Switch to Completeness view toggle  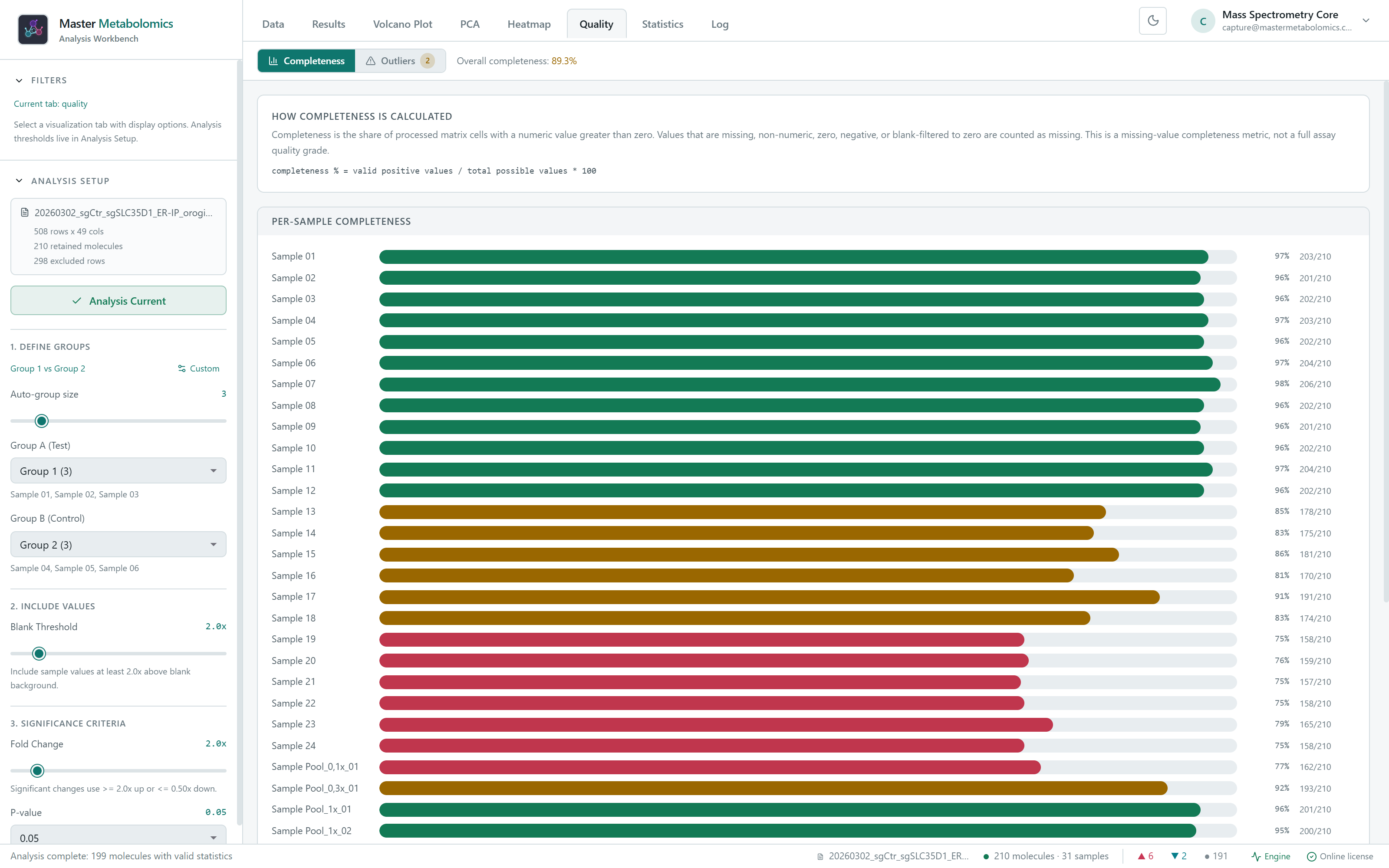pos(306,61)
